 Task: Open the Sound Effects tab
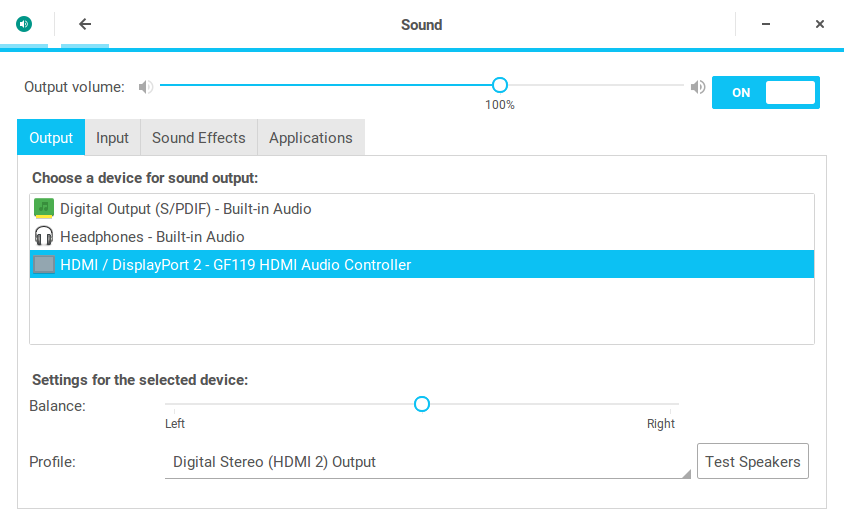coord(198,138)
